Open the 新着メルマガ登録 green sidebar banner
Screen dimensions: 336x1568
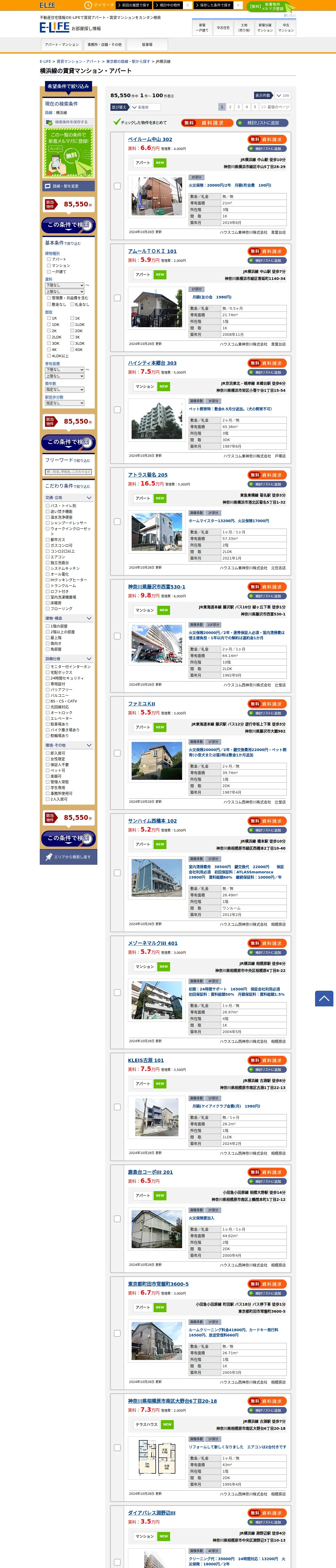68,153
